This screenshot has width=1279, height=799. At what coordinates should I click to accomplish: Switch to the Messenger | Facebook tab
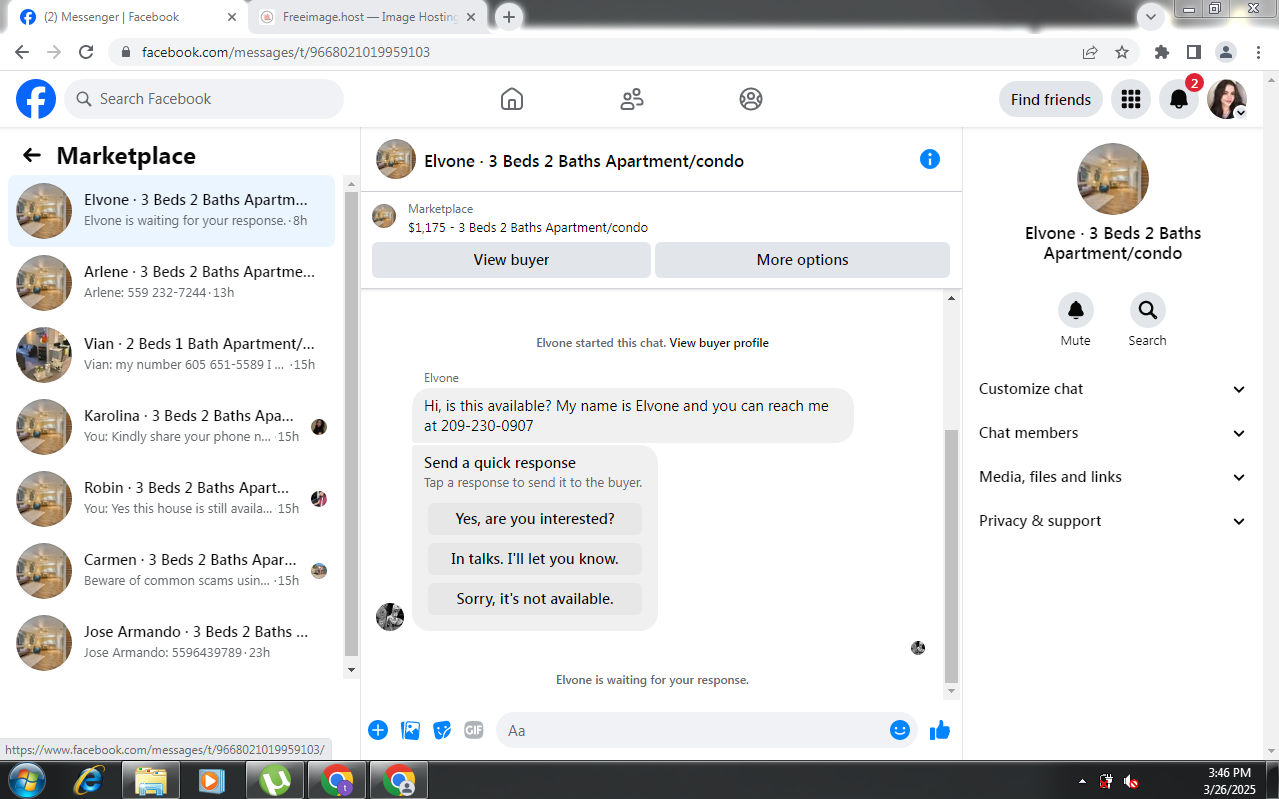(x=128, y=17)
